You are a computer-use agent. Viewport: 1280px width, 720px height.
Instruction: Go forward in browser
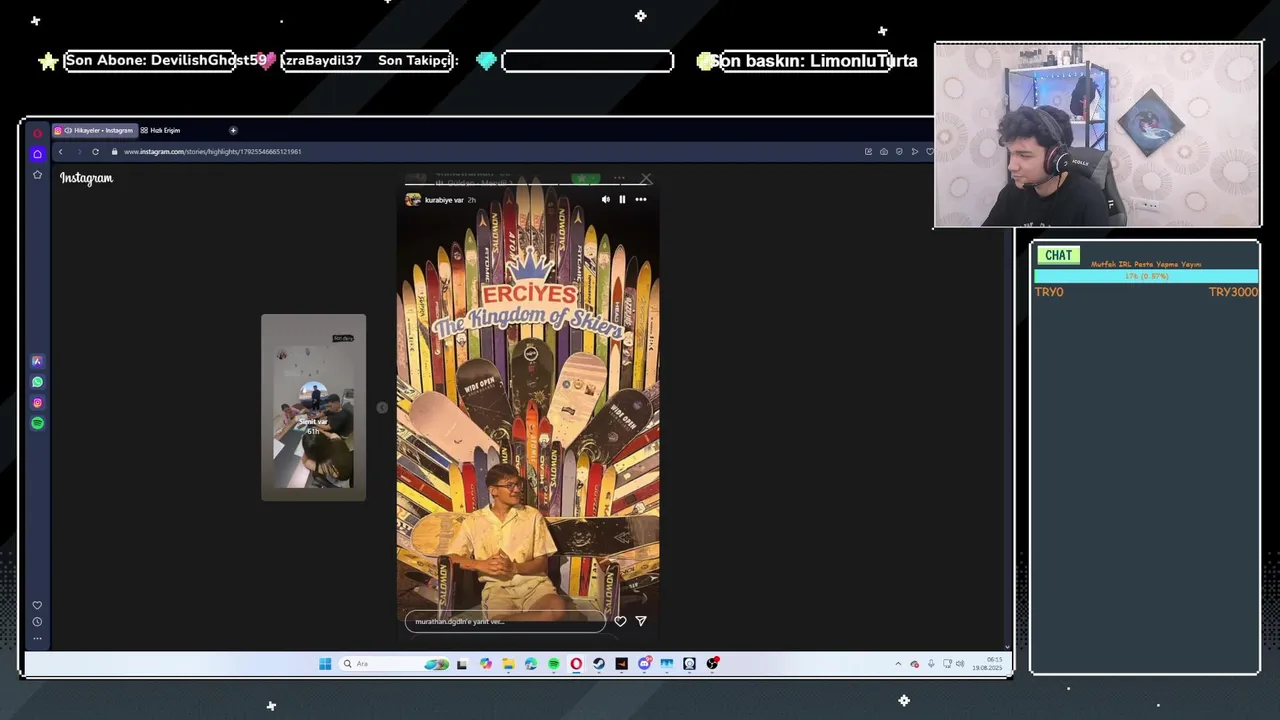coord(78,151)
